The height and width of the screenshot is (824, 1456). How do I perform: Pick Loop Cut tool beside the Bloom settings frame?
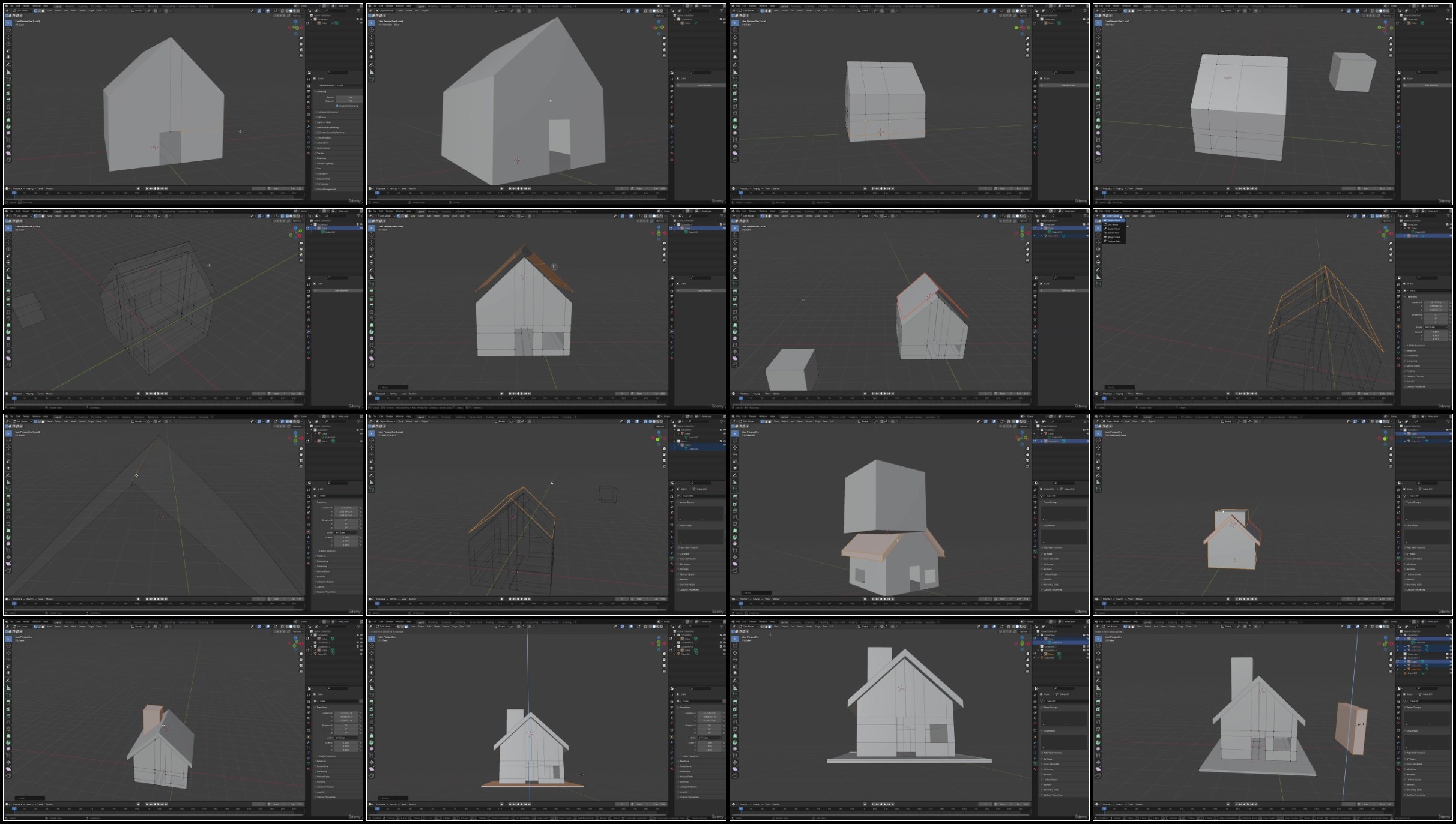click(x=8, y=107)
